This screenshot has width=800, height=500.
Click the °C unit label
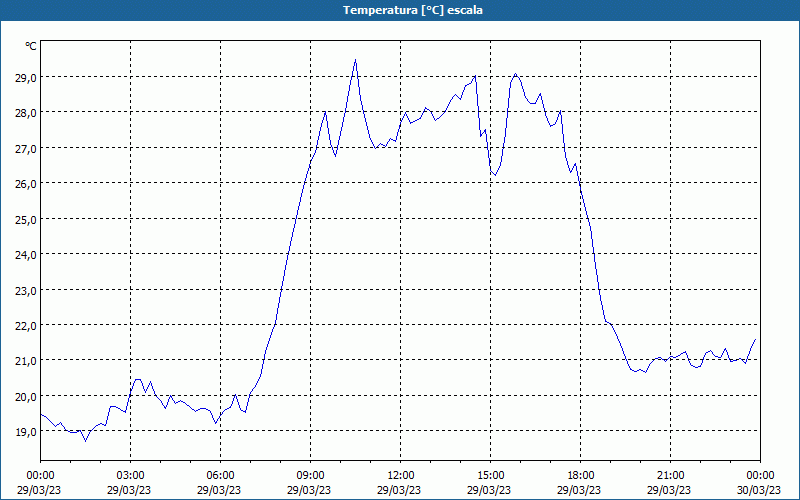tap(31, 46)
